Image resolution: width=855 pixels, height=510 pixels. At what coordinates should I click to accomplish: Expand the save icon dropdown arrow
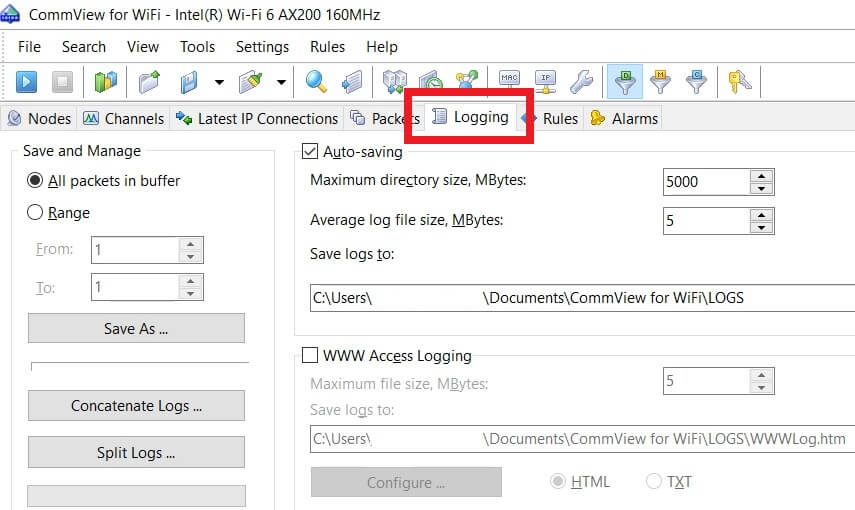click(x=219, y=82)
